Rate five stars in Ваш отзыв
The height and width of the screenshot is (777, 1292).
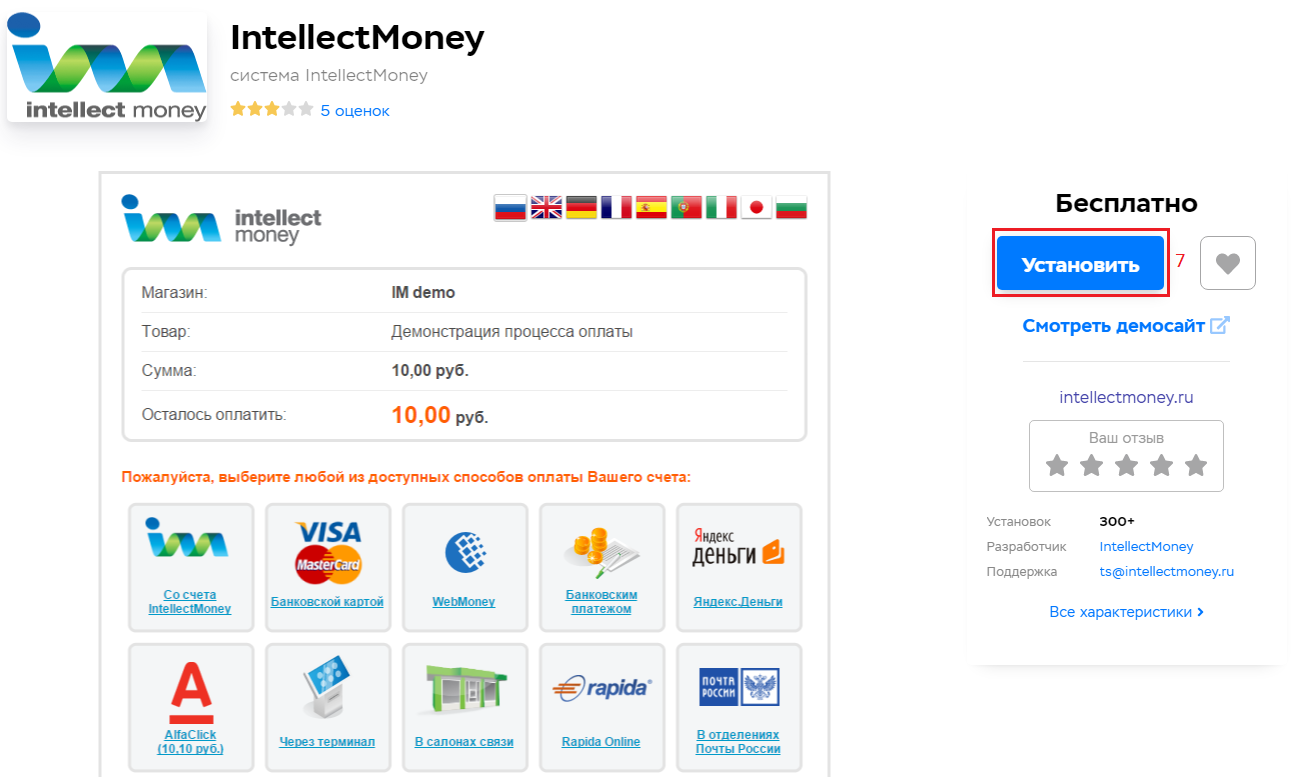tap(1196, 465)
